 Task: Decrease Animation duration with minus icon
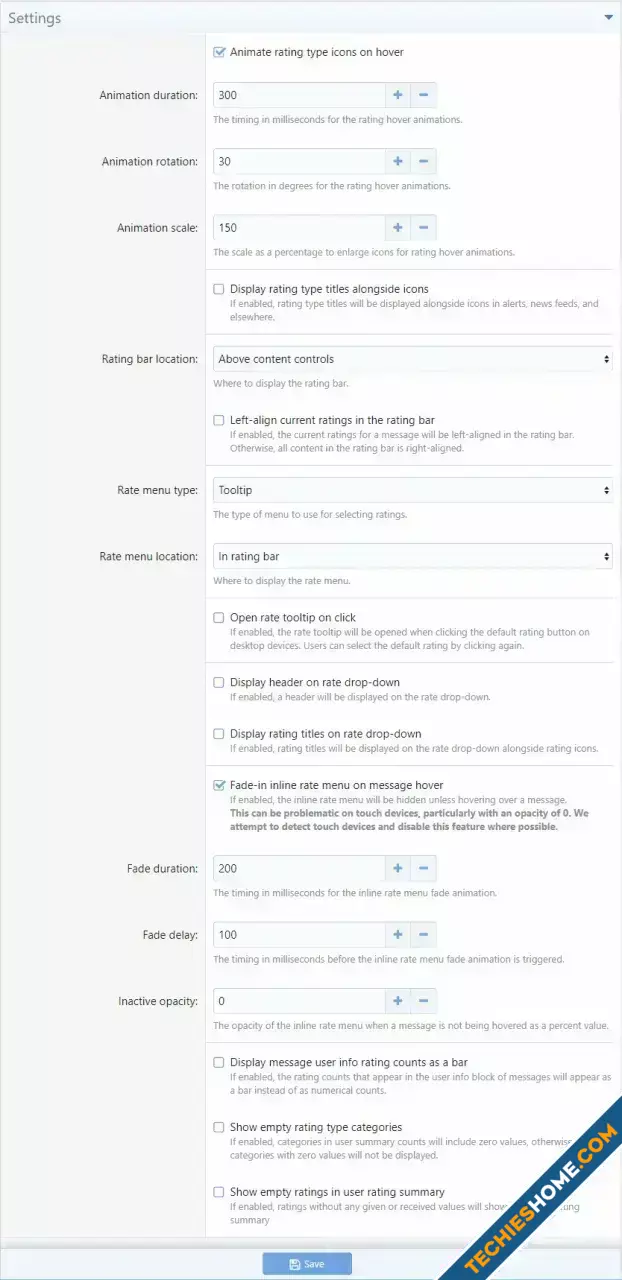click(x=424, y=95)
